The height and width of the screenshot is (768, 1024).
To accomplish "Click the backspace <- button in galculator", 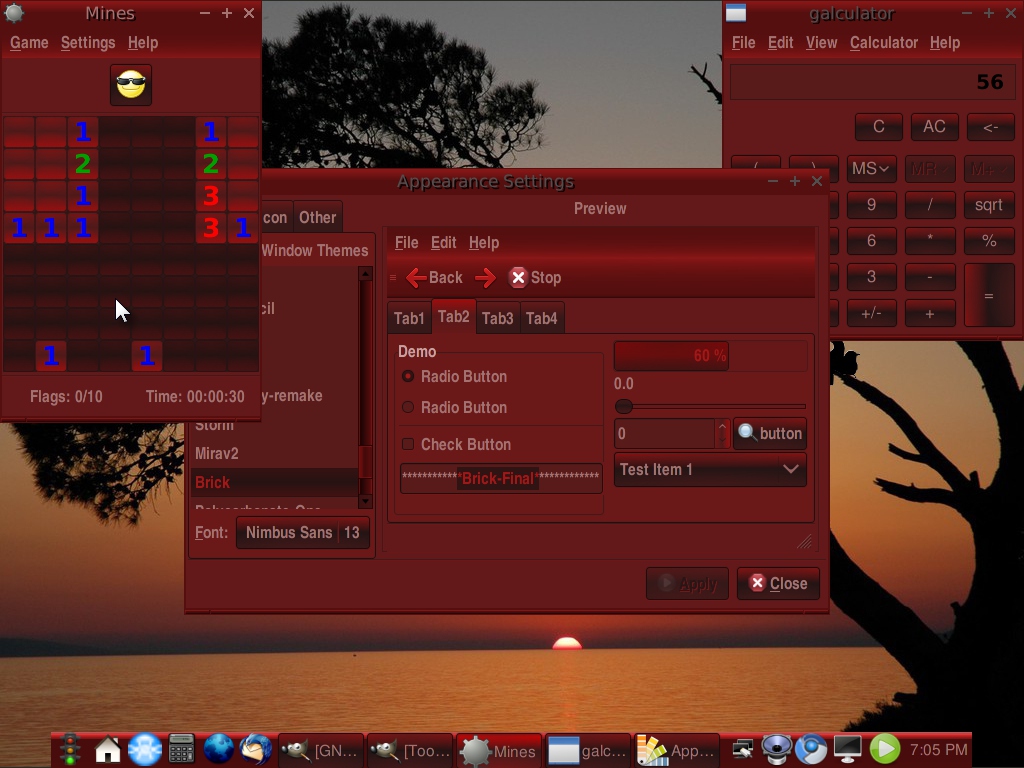I will (x=990, y=127).
